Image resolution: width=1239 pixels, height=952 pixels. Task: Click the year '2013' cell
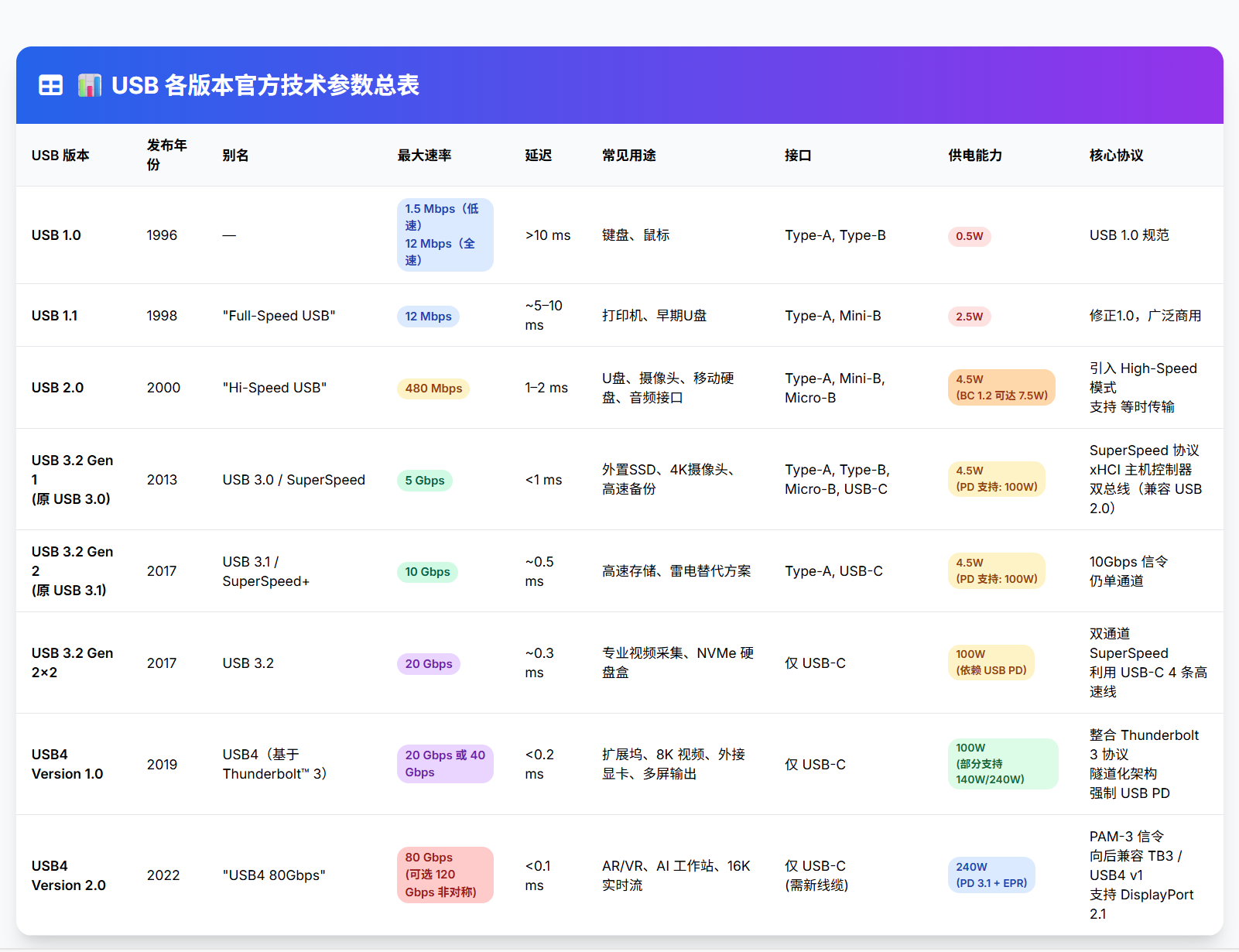pyautogui.click(x=162, y=480)
